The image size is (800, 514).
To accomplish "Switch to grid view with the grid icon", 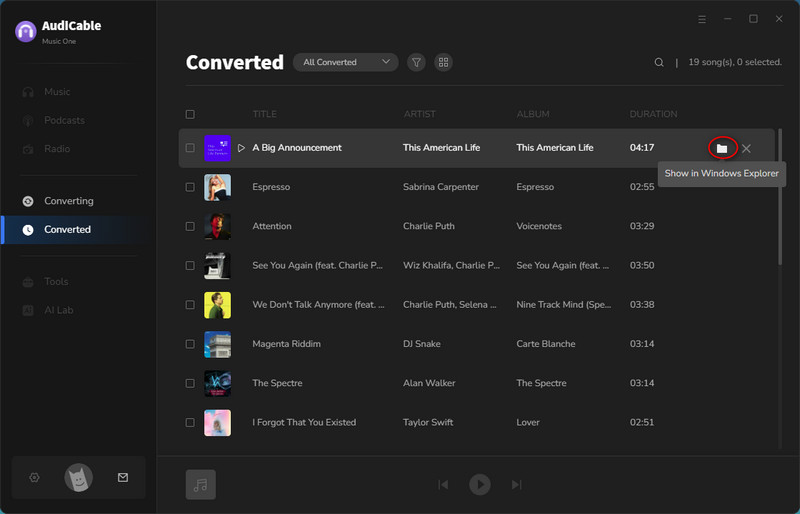I will (x=443, y=62).
